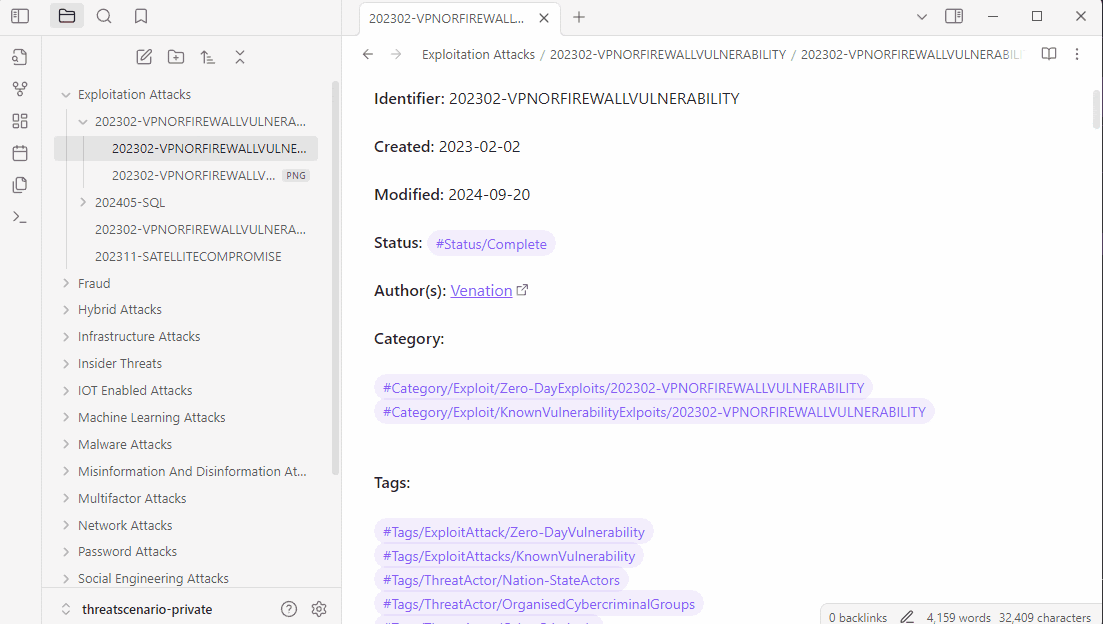Open the search panel icon
Image resolution: width=1103 pixels, height=624 pixels.
pyautogui.click(x=104, y=16)
